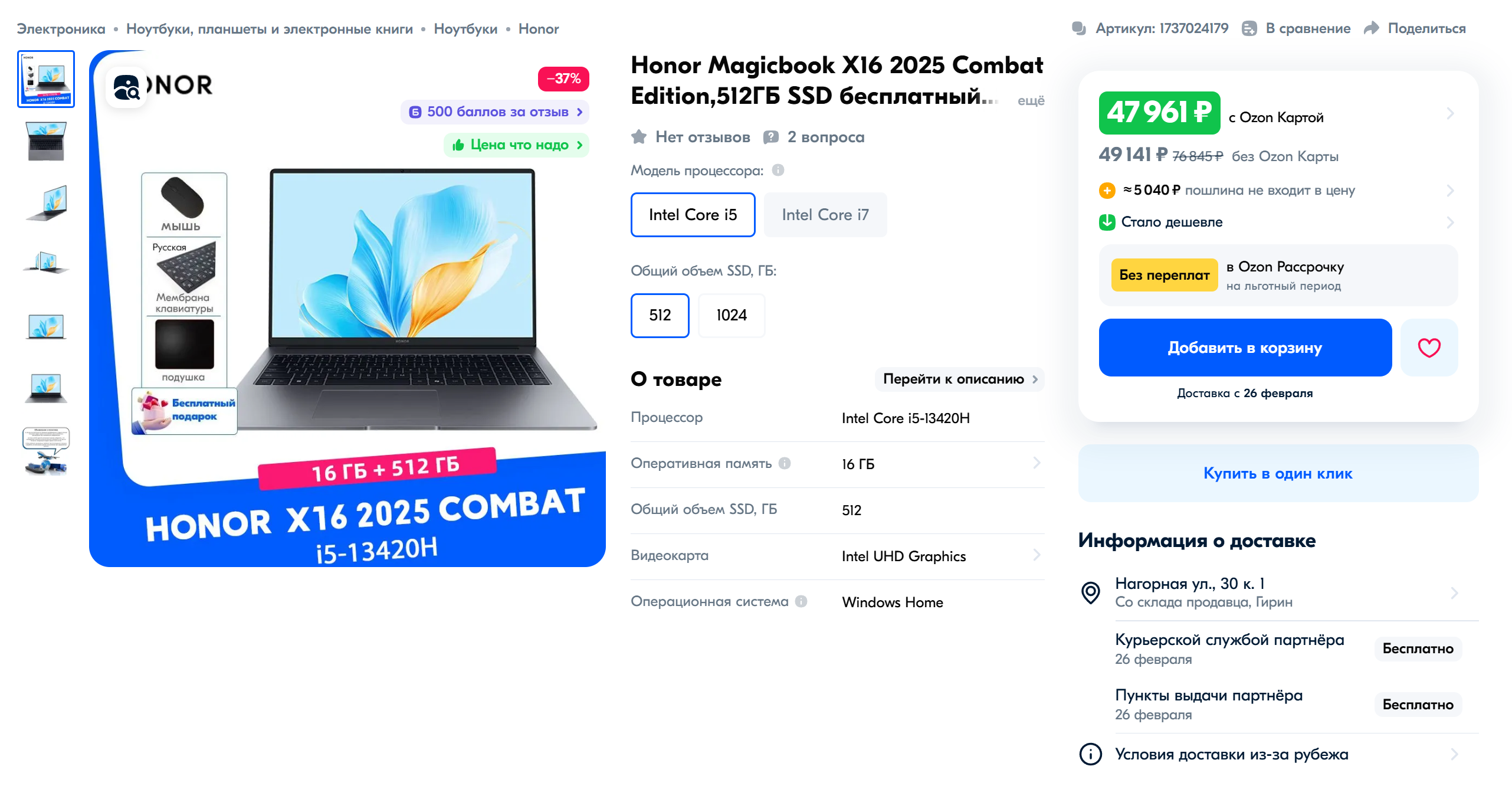The height and width of the screenshot is (786, 1512).
Task: Open Ноутбуки breadcrumb category
Action: pos(465,29)
